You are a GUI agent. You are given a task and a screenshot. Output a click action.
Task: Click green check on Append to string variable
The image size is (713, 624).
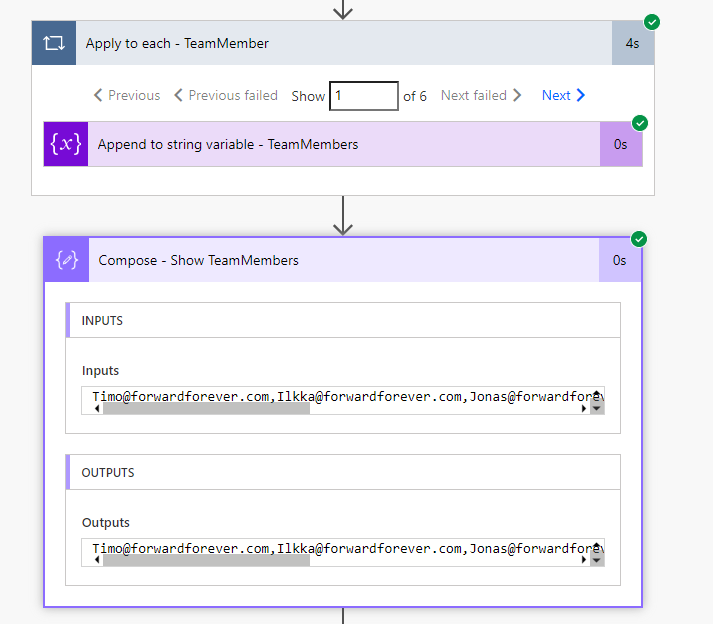[x=640, y=123]
